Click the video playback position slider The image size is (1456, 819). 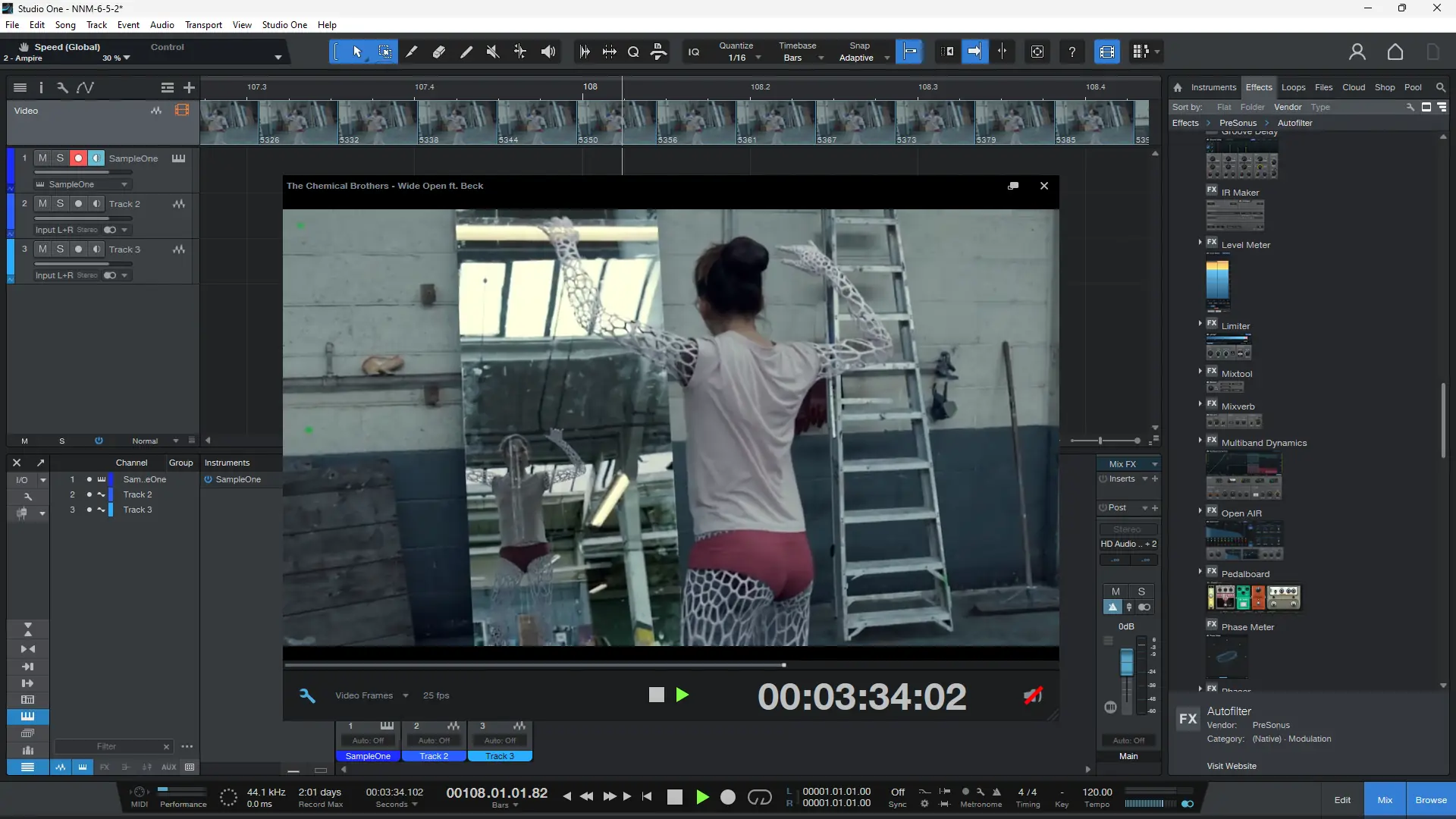[783, 665]
